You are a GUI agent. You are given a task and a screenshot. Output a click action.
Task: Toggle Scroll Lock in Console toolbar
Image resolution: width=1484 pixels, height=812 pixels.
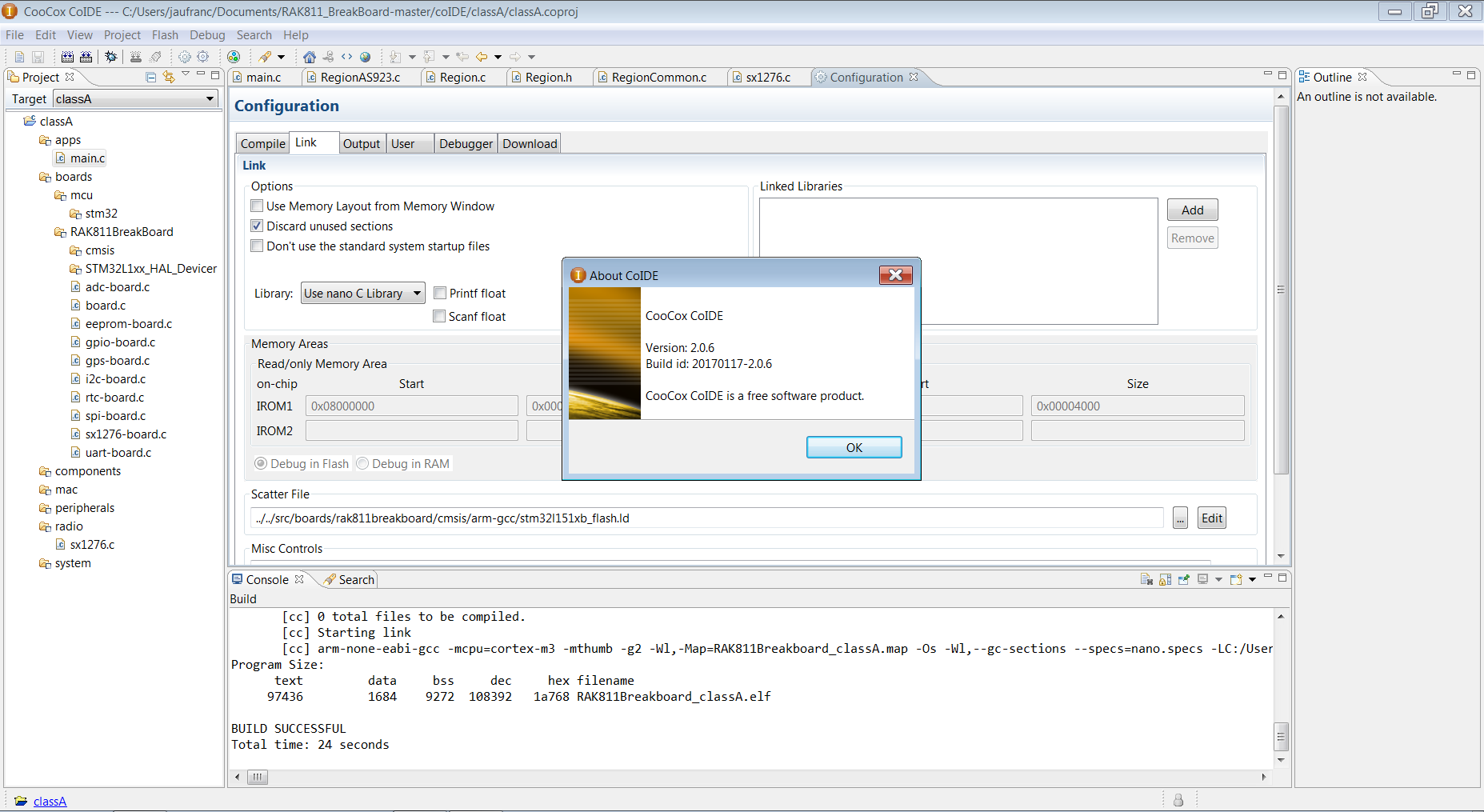point(1165,579)
